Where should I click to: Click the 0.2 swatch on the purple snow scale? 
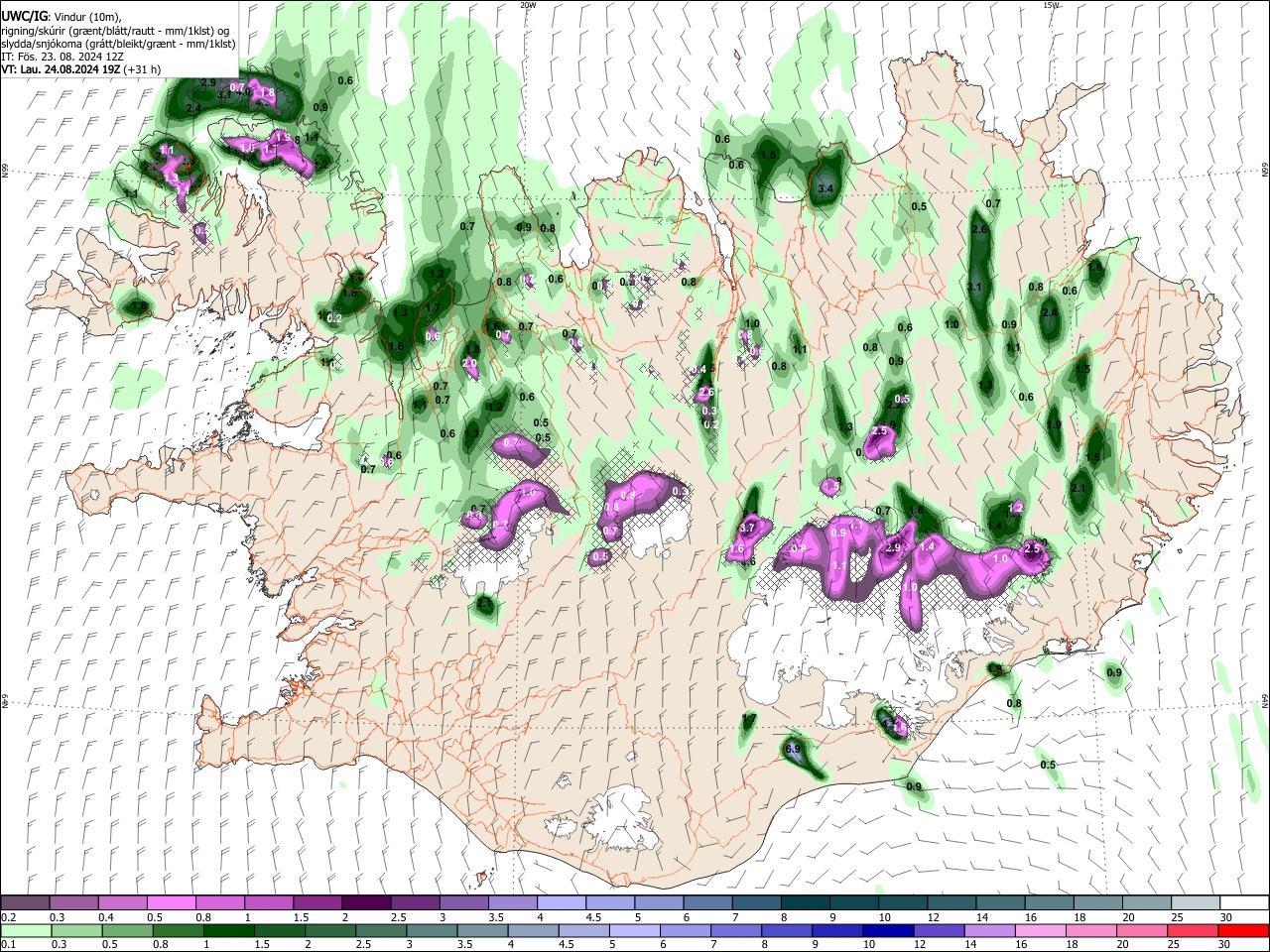(x=25, y=903)
